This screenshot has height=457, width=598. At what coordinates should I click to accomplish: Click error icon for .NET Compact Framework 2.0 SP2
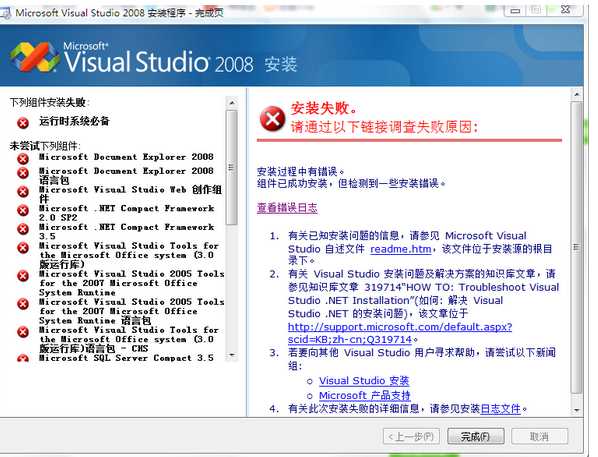click(23, 210)
